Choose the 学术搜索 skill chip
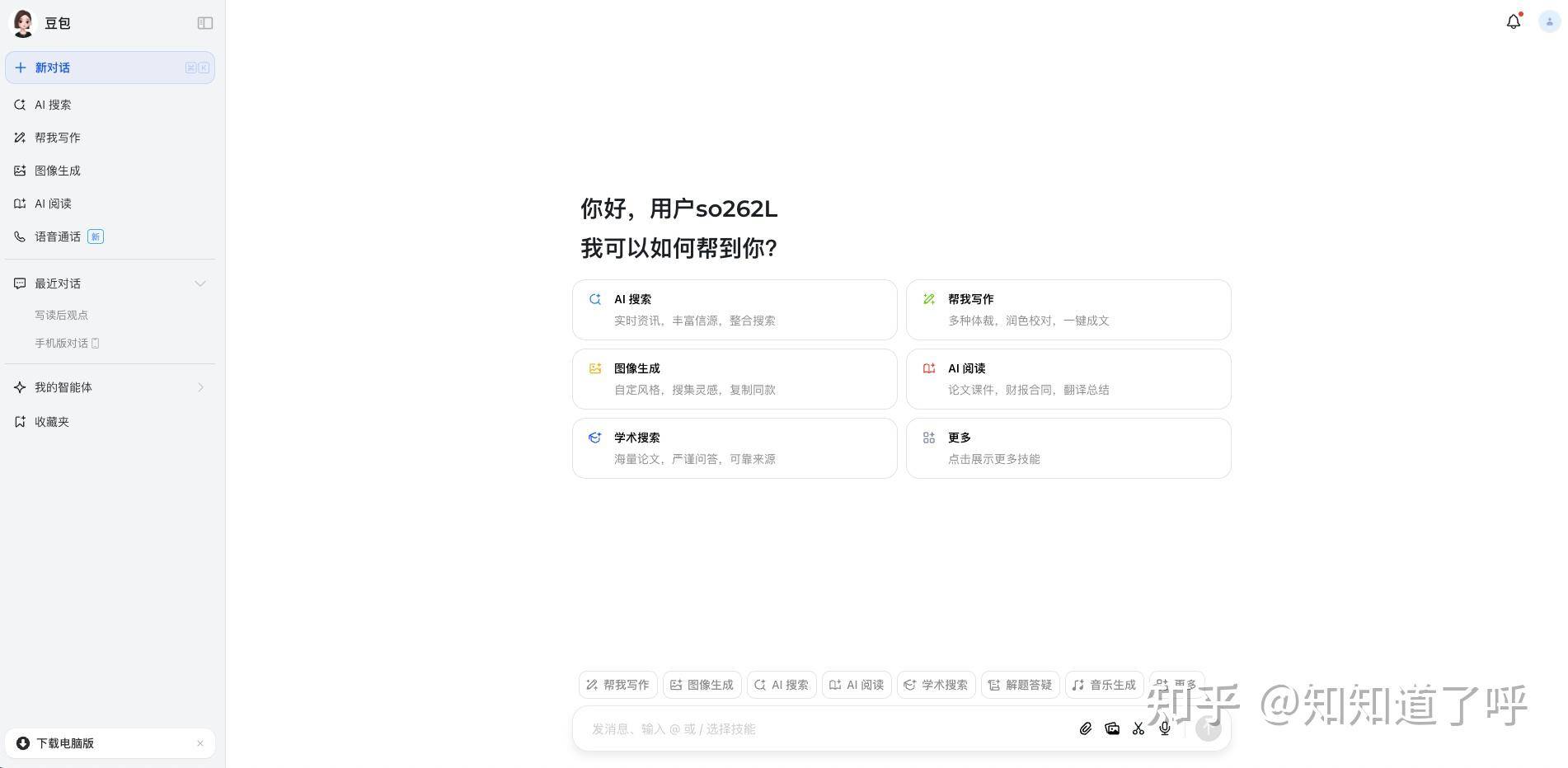 937,685
